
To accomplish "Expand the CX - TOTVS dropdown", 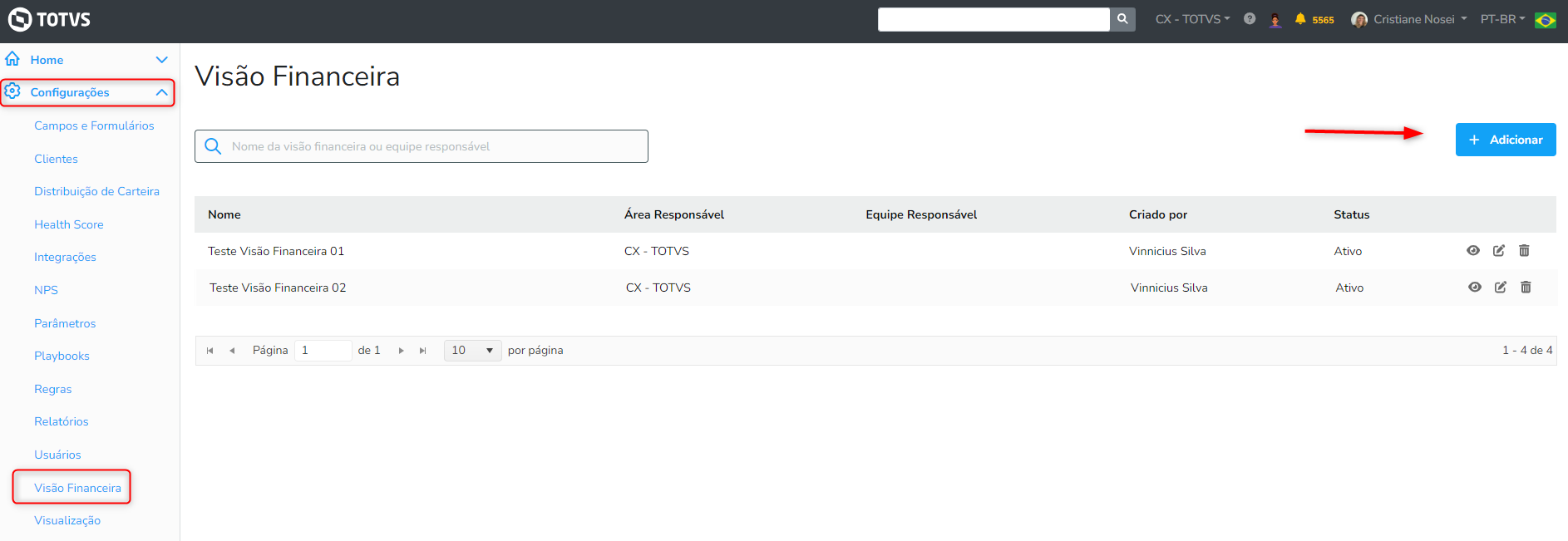I will [x=1192, y=19].
